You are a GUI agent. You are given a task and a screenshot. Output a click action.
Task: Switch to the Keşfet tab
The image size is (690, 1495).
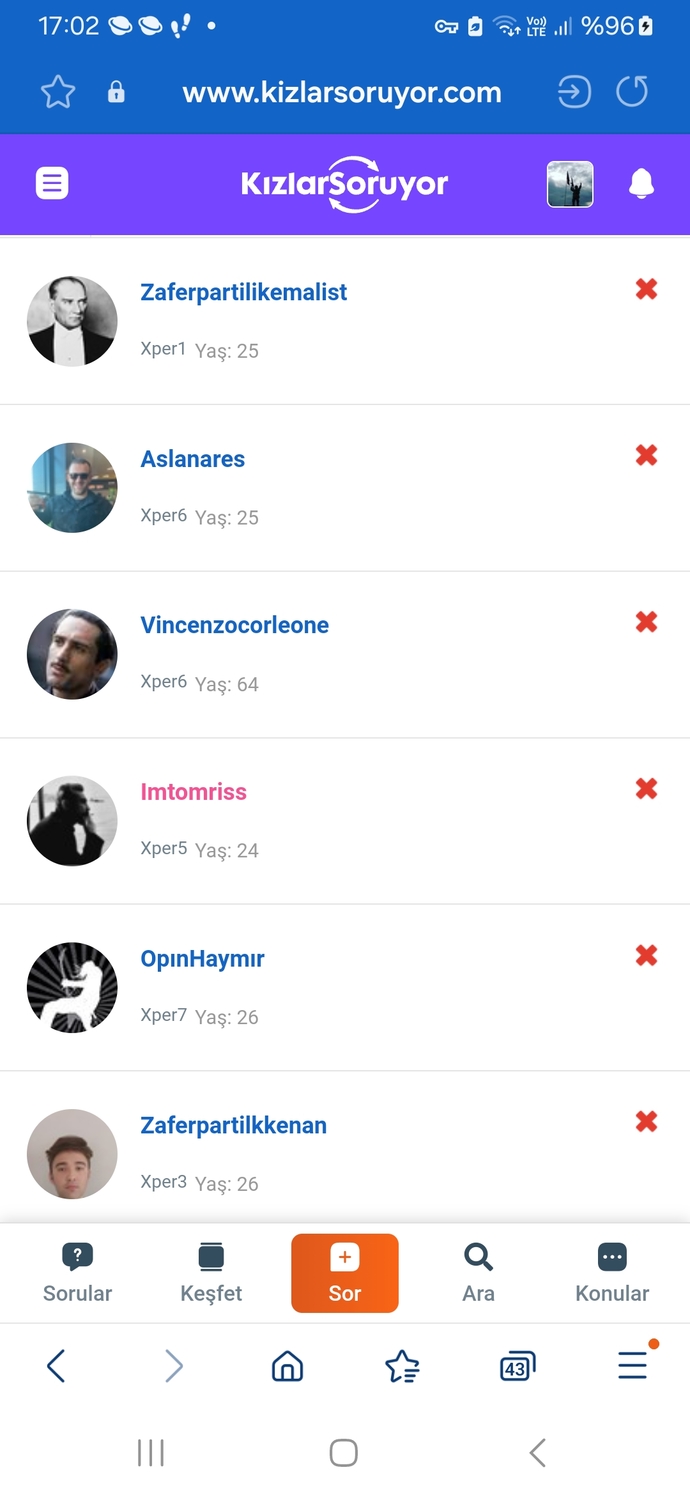click(x=211, y=1273)
